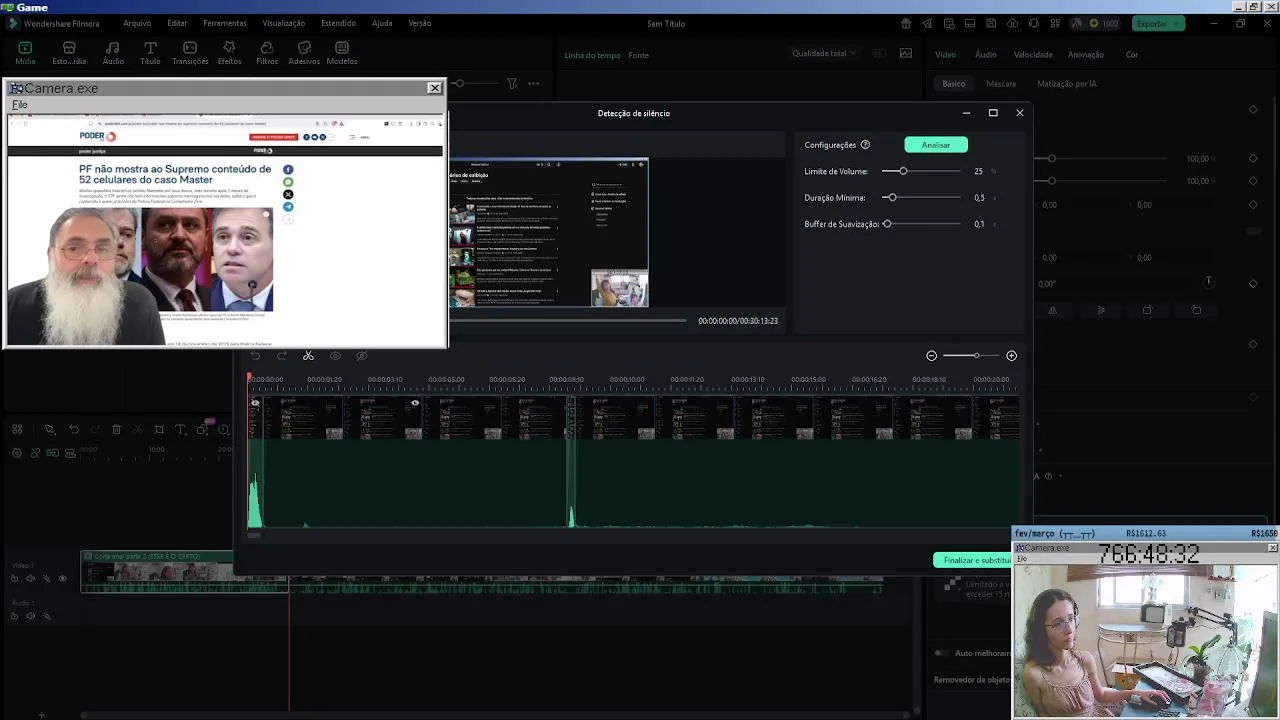Open the Efeitos library tab
The width and height of the screenshot is (1280, 720).
point(229,53)
